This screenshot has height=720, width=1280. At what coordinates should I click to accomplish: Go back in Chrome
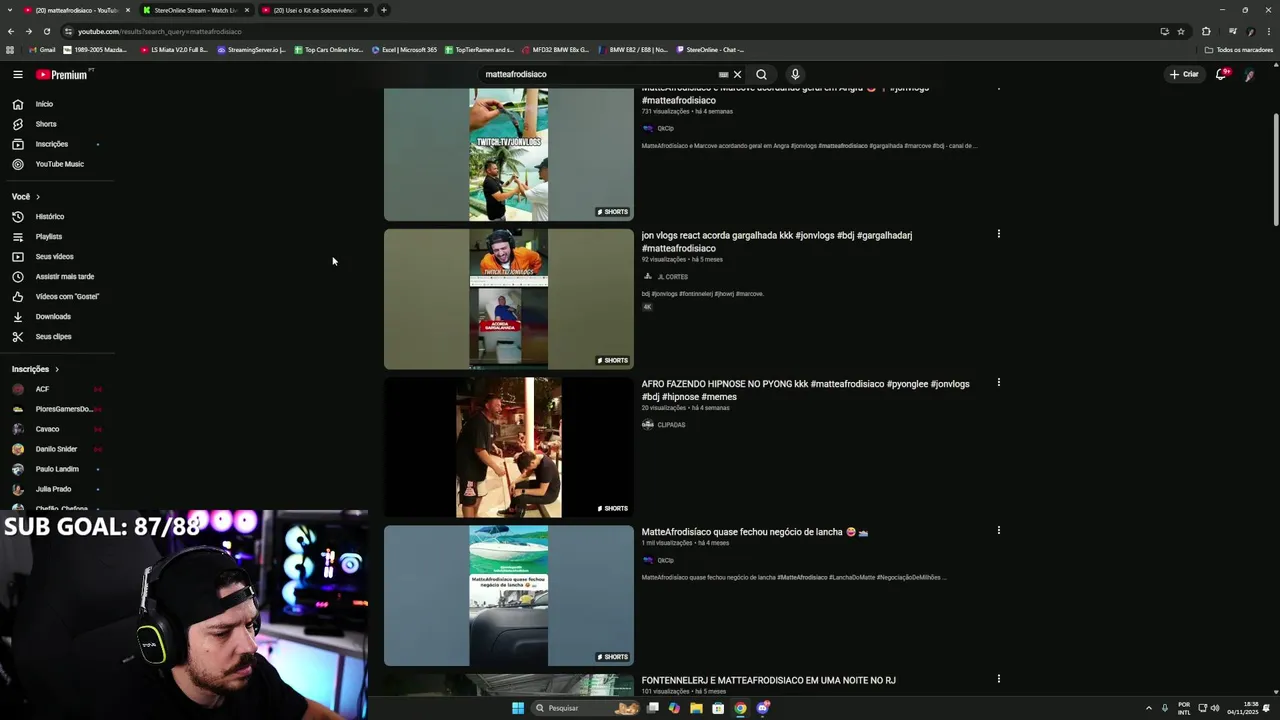[11, 31]
